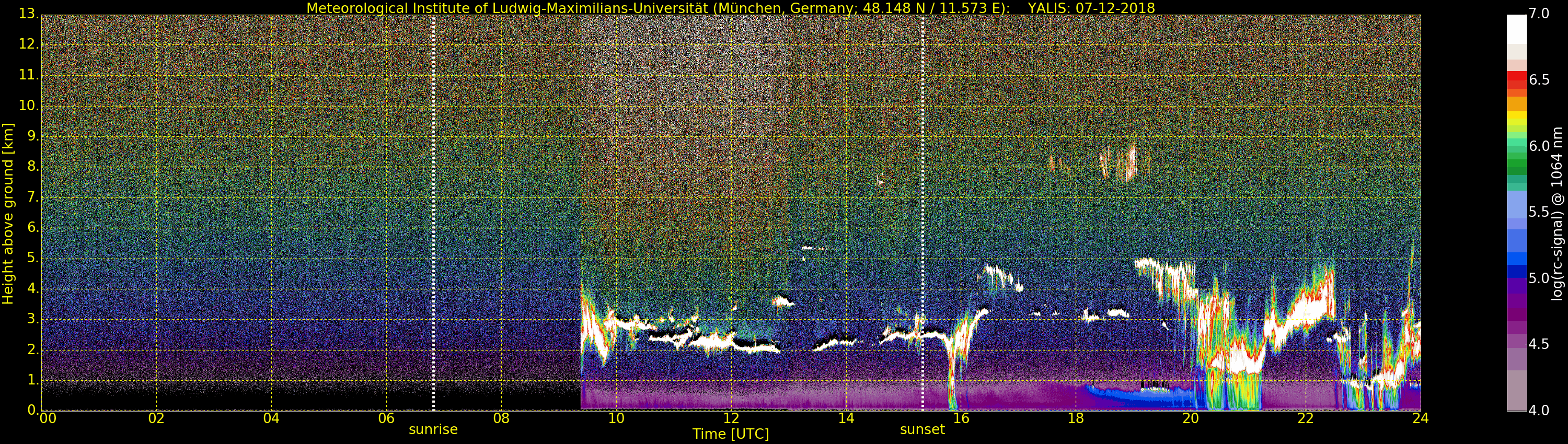Screen dimensions: 1568x444
Task: Click the colorbar '4.0' value label
Action: (x=1540, y=411)
